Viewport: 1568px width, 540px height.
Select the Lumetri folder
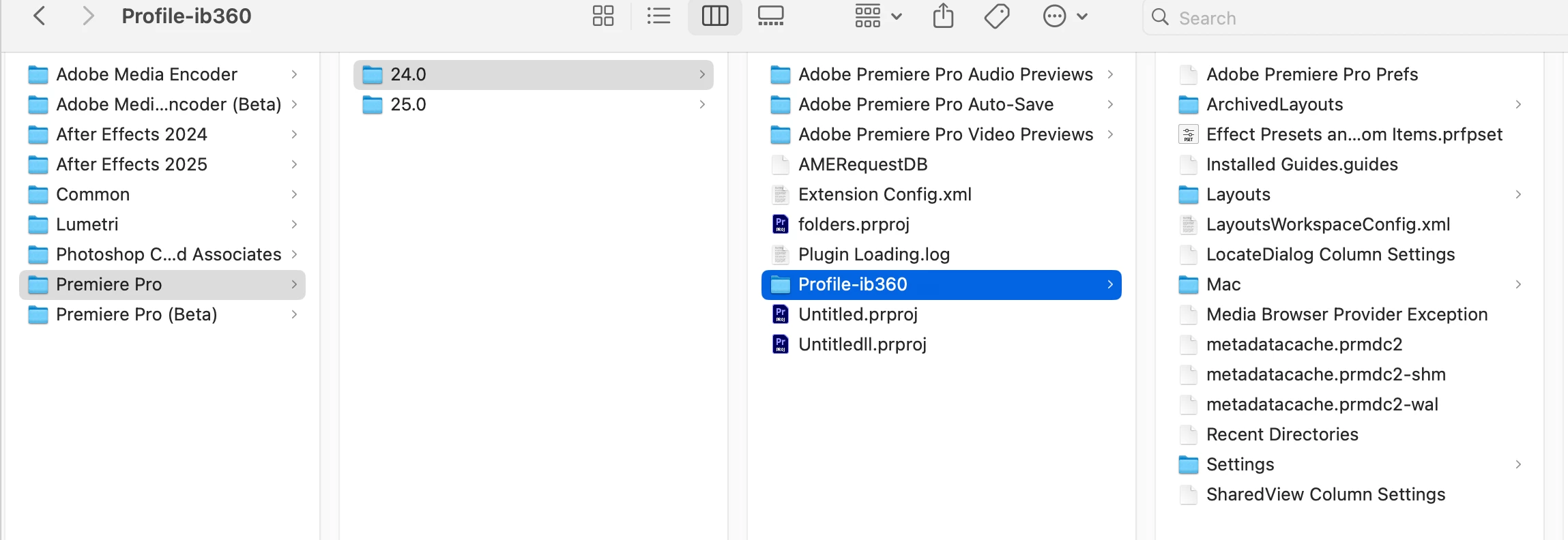[x=162, y=224]
